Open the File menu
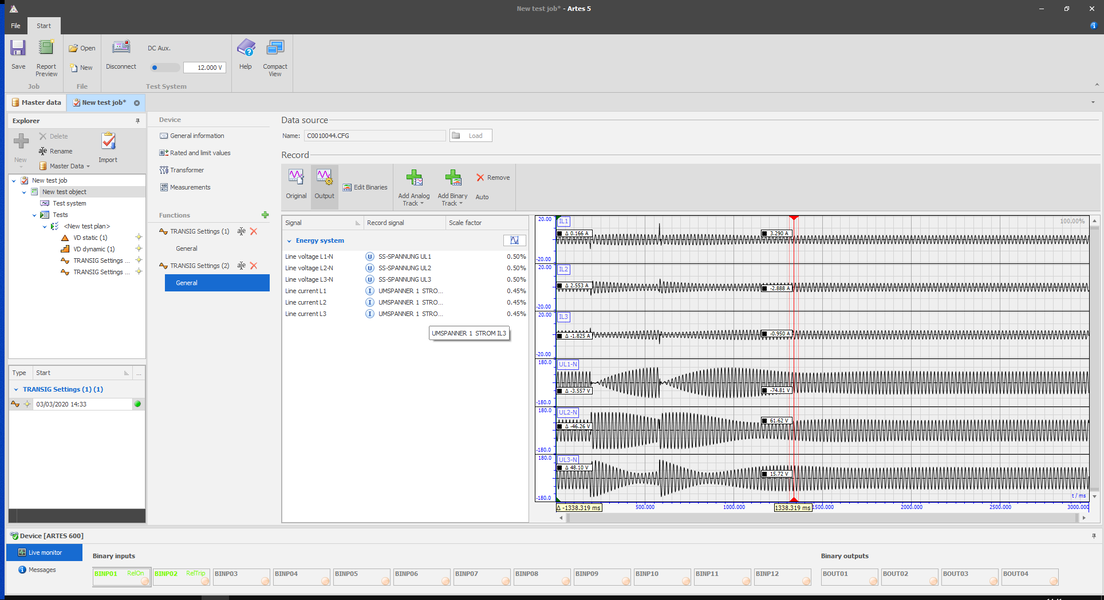Image resolution: width=1104 pixels, height=600 pixels. click(x=15, y=26)
